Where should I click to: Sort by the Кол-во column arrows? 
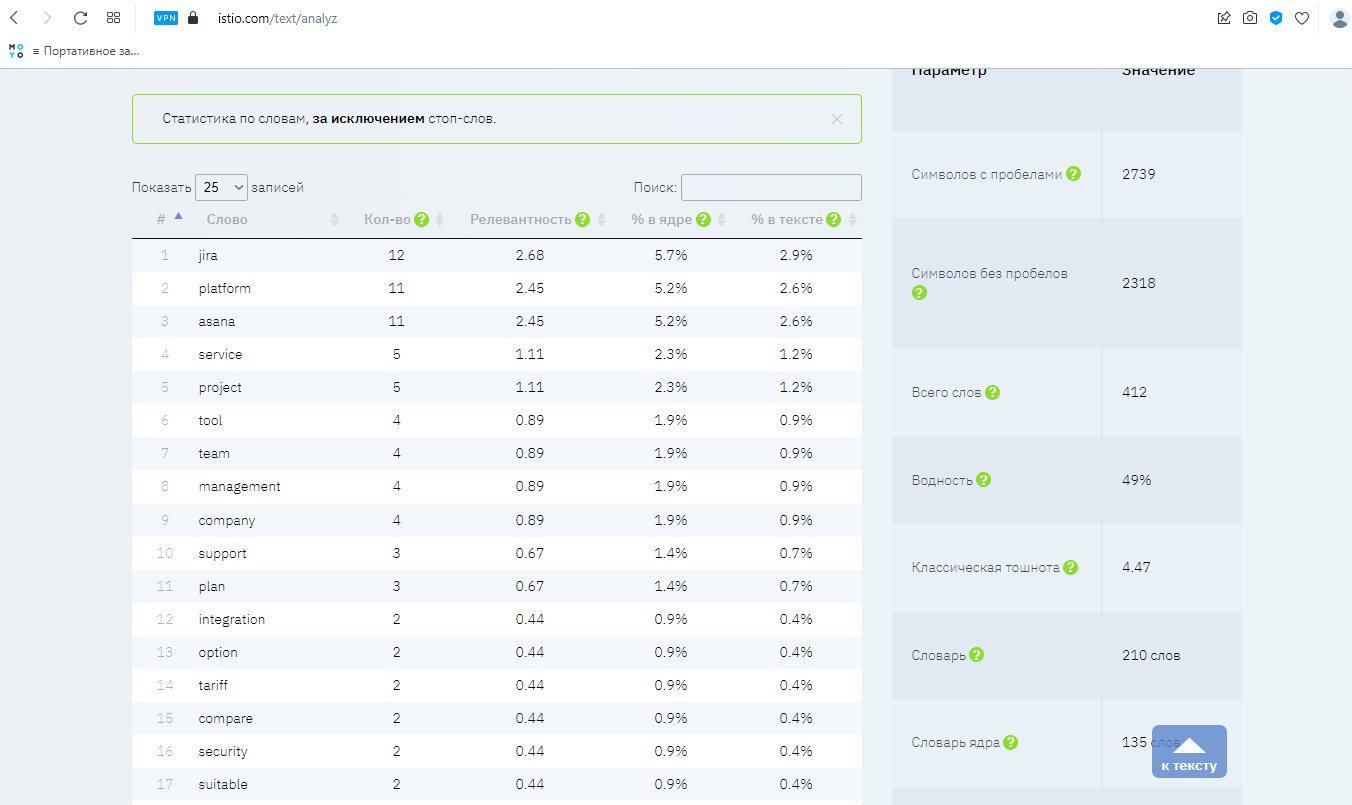coord(440,220)
